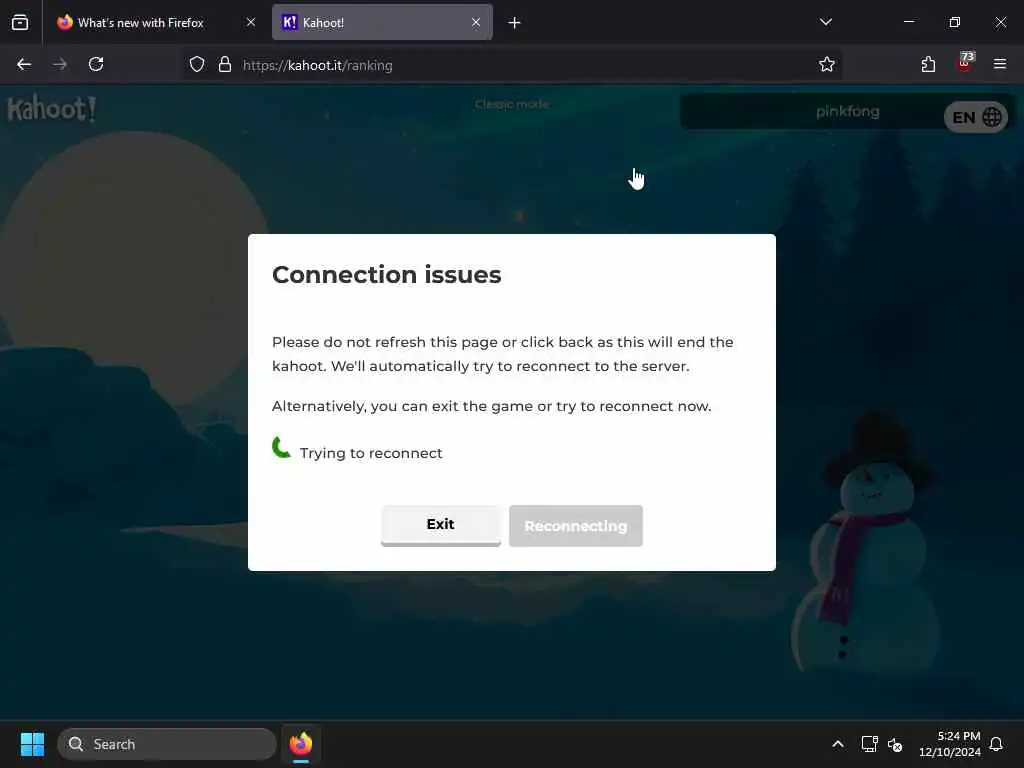Click the green reconnect spinner icon

point(281,448)
